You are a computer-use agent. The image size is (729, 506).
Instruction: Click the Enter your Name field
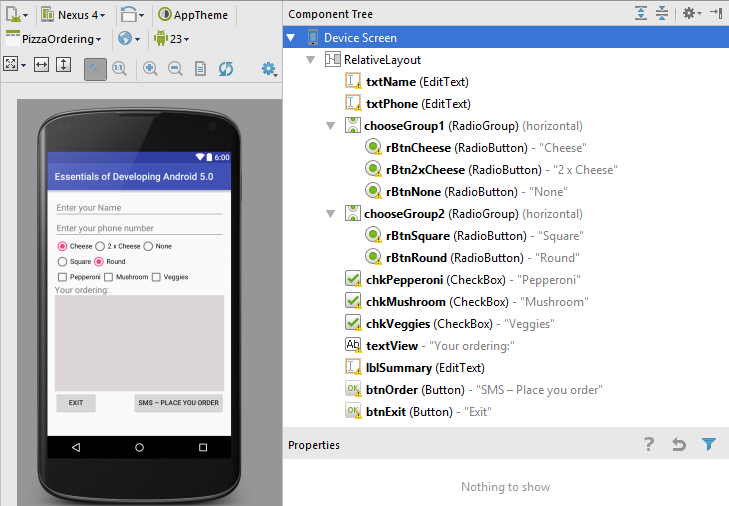[x=139, y=208]
